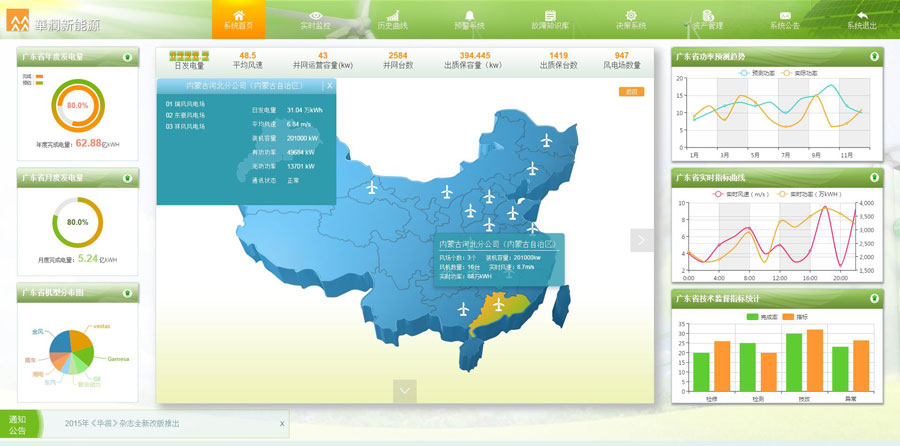This screenshot has height=446, width=900.
Task: Expand the down chevron below the map
Action: tap(404, 391)
